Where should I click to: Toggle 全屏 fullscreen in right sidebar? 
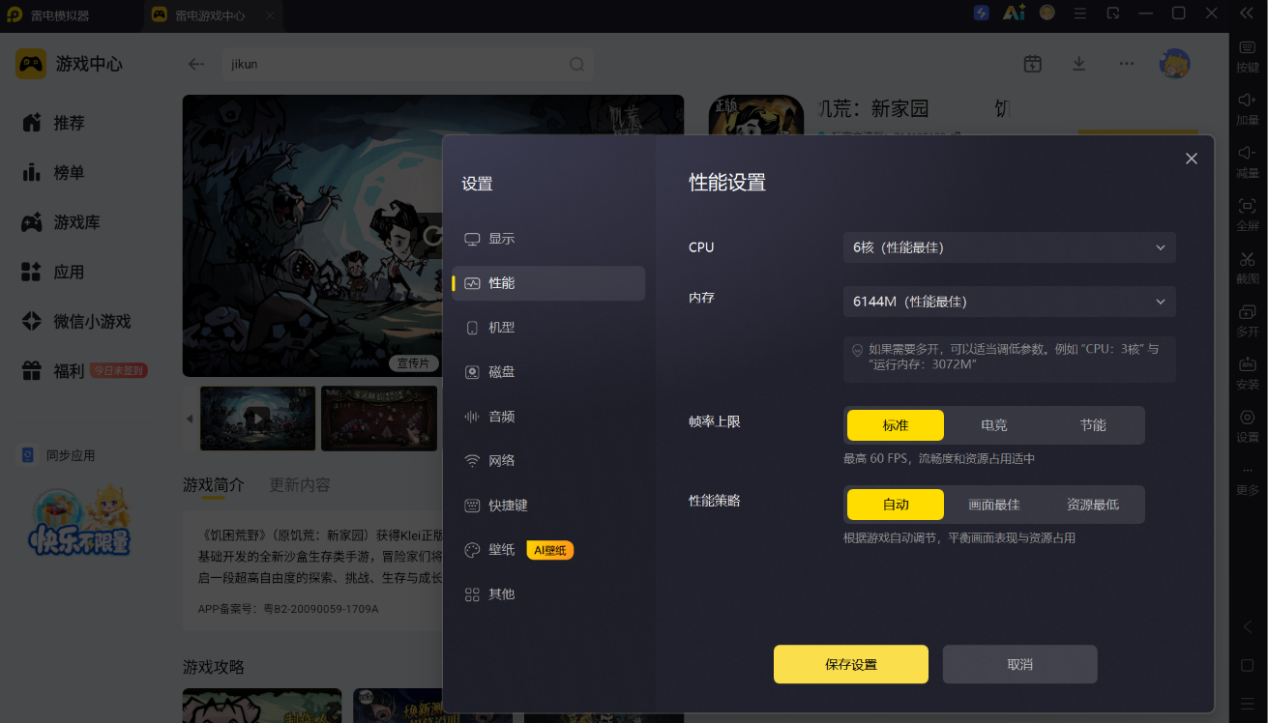(x=1247, y=214)
